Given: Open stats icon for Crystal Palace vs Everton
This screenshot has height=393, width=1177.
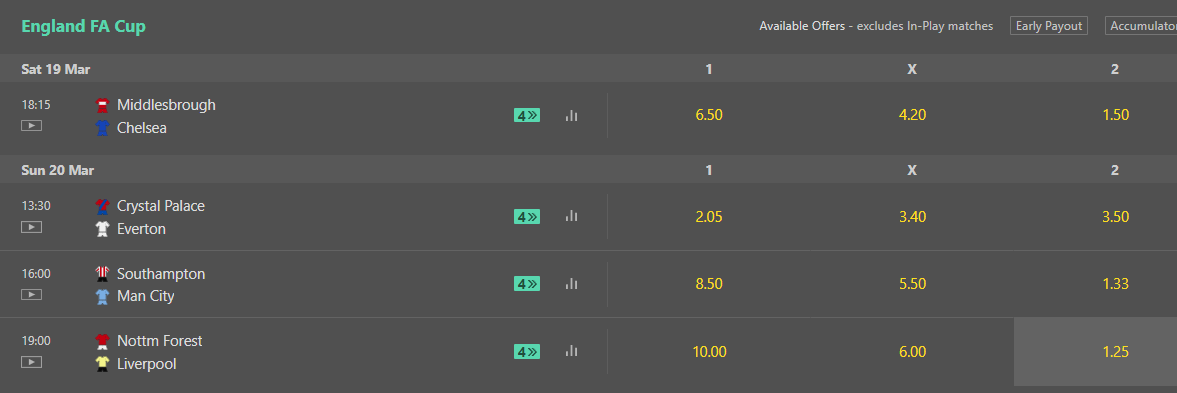Looking at the screenshot, I should (571, 216).
